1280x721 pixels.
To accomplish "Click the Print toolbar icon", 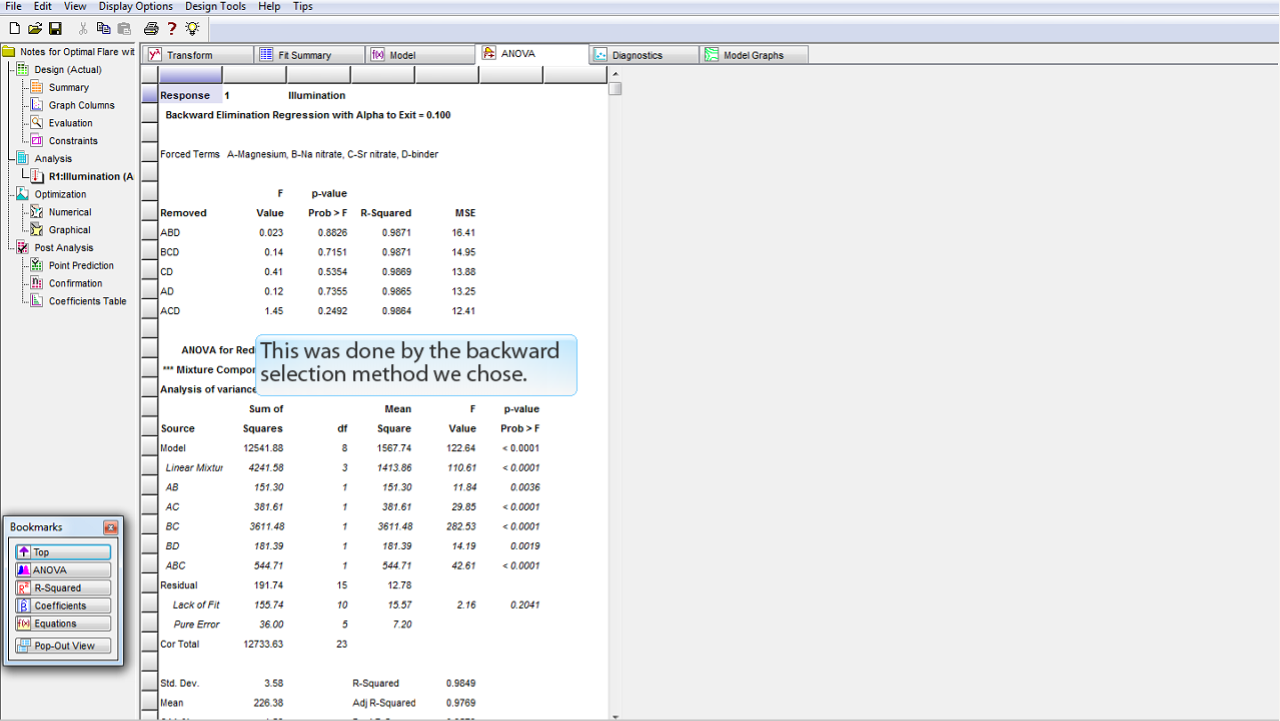I will tap(151, 29).
